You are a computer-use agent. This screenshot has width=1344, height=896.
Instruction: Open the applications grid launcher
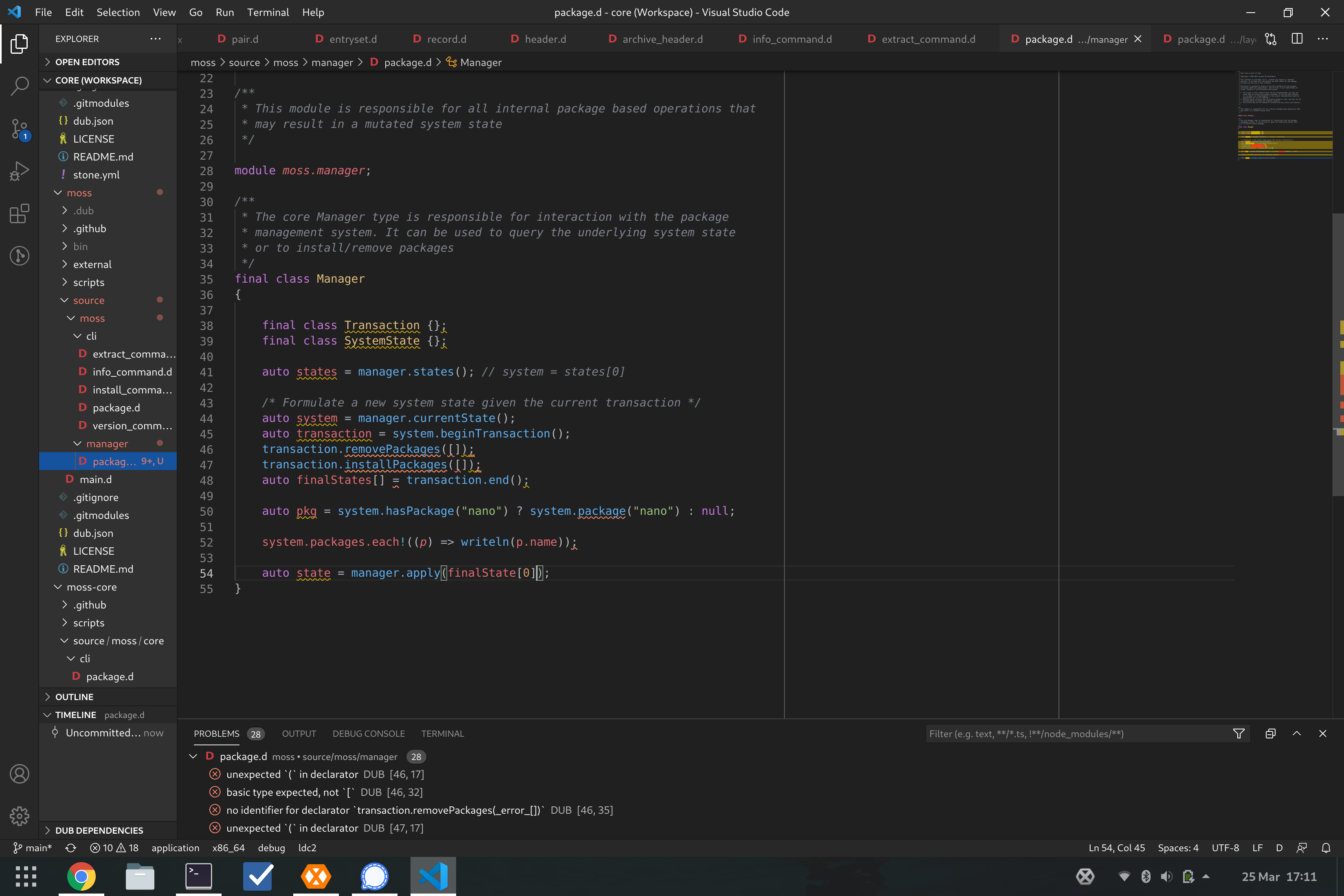pos(26,876)
